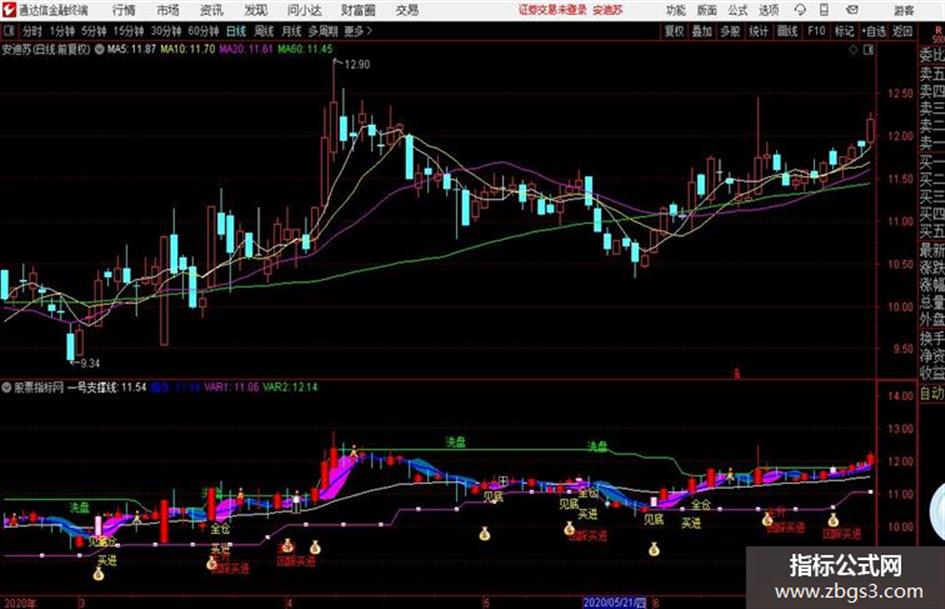Click the 多股 multi-stock button
945x609 pixels.
730,31
